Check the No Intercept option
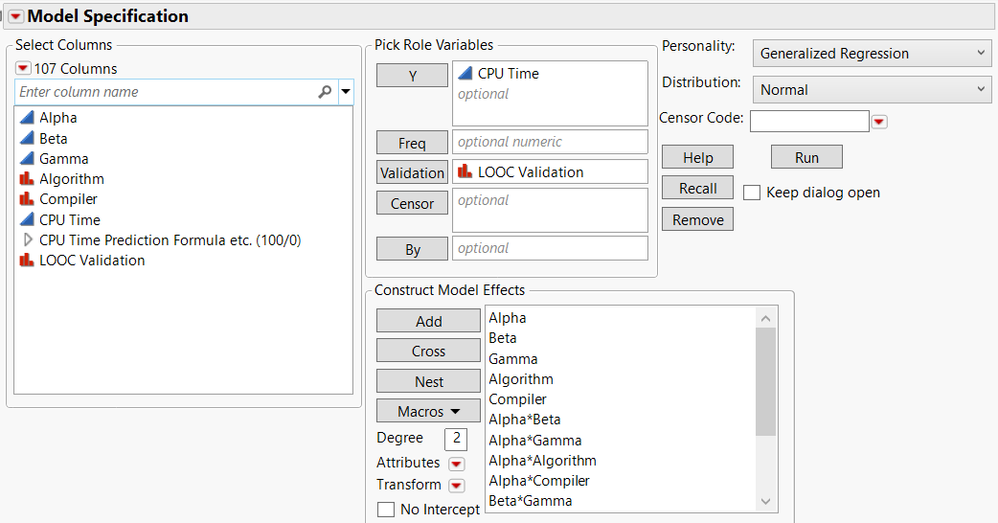Viewport: 998px width, 523px height. 386,510
